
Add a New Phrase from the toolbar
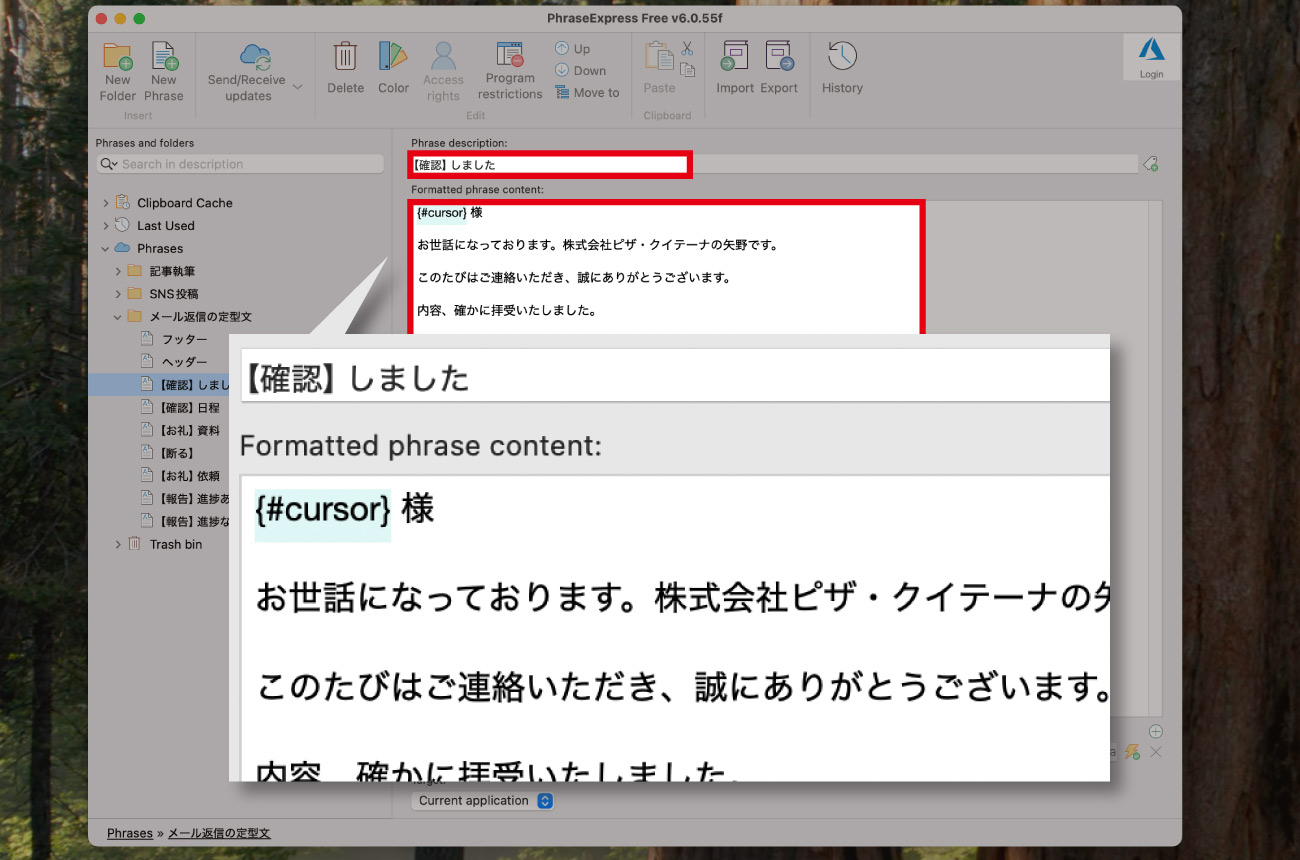point(163,71)
